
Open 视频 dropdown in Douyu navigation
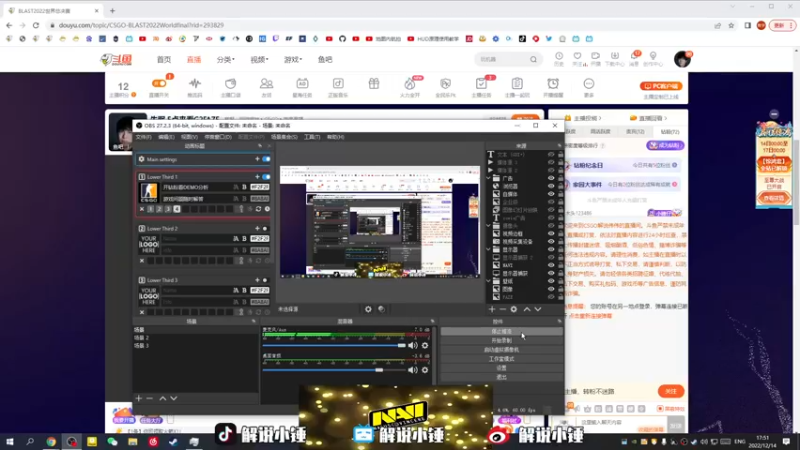(x=259, y=60)
